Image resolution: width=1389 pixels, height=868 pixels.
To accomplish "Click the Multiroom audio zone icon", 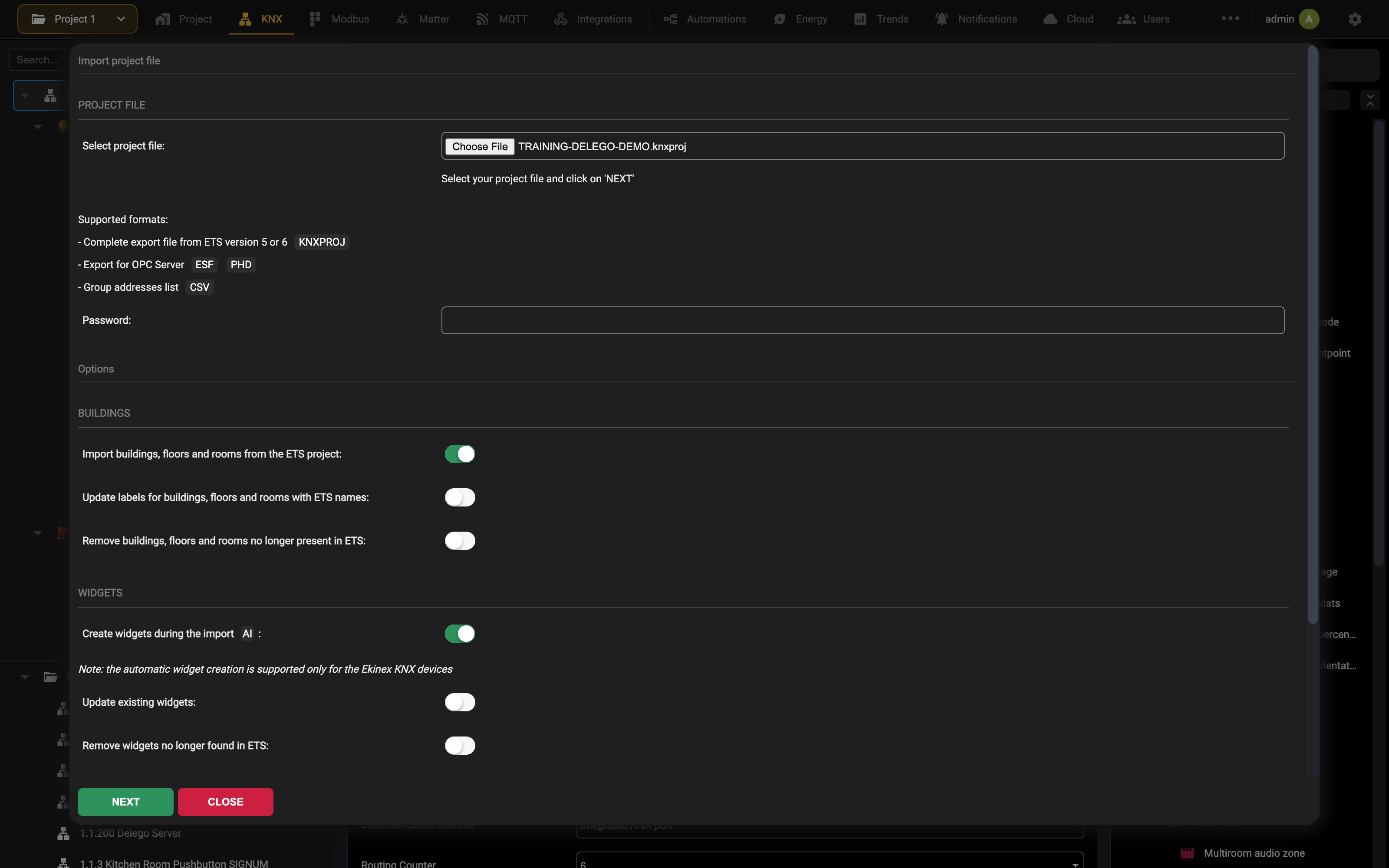I will coord(1188,853).
